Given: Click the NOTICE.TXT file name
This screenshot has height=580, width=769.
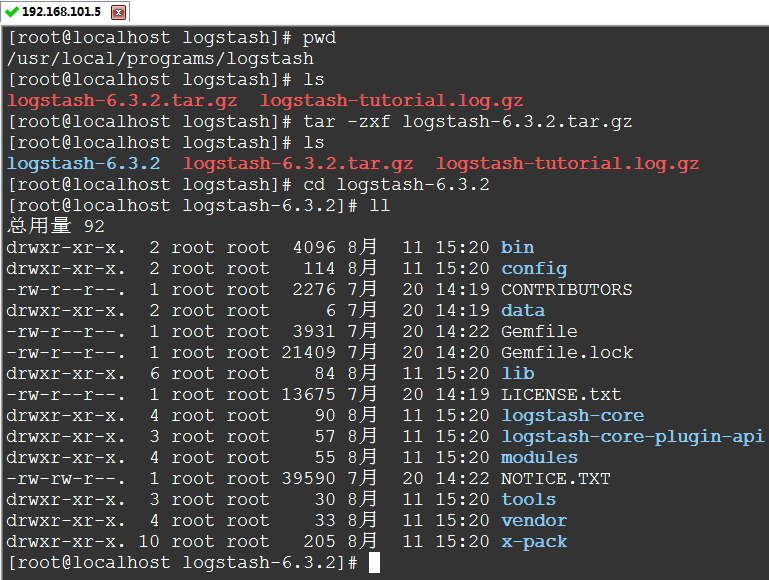Looking at the screenshot, I should click(x=555, y=478).
